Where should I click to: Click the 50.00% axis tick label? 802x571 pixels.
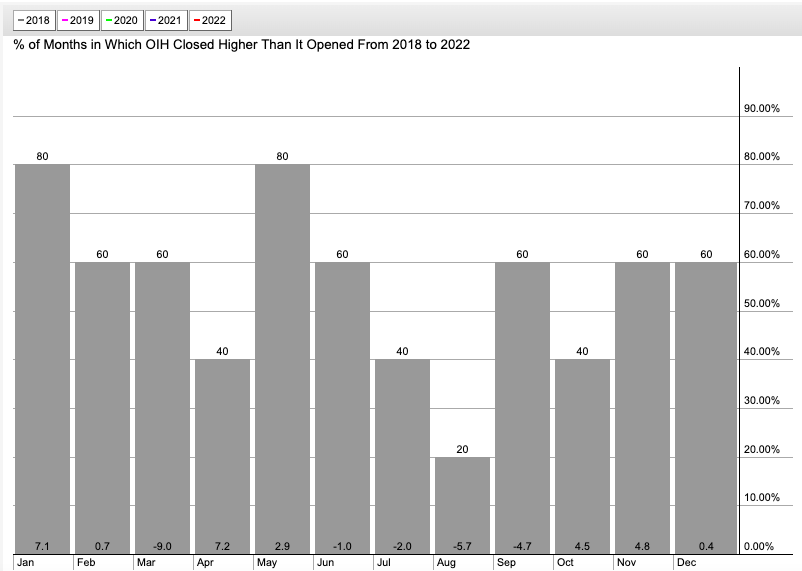click(x=762, y=303)
